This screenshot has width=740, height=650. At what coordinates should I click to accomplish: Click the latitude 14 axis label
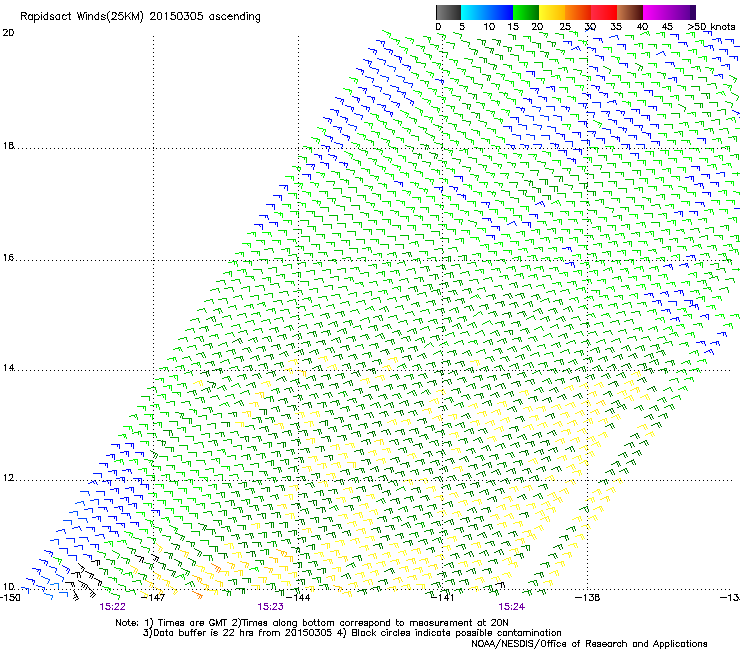[8, 368]
